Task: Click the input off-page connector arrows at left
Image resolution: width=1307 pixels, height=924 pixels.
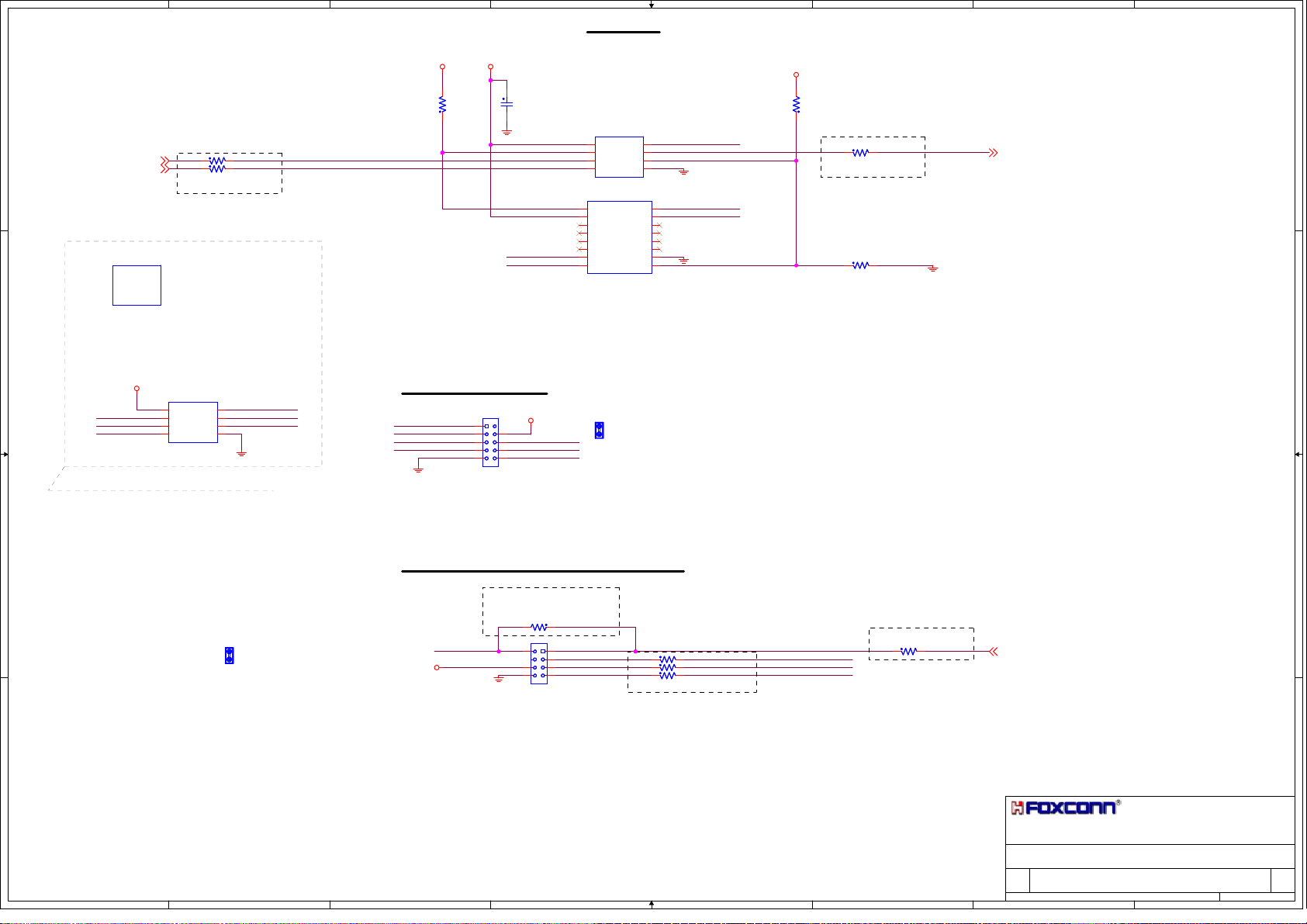Action: tap(164, 164)
